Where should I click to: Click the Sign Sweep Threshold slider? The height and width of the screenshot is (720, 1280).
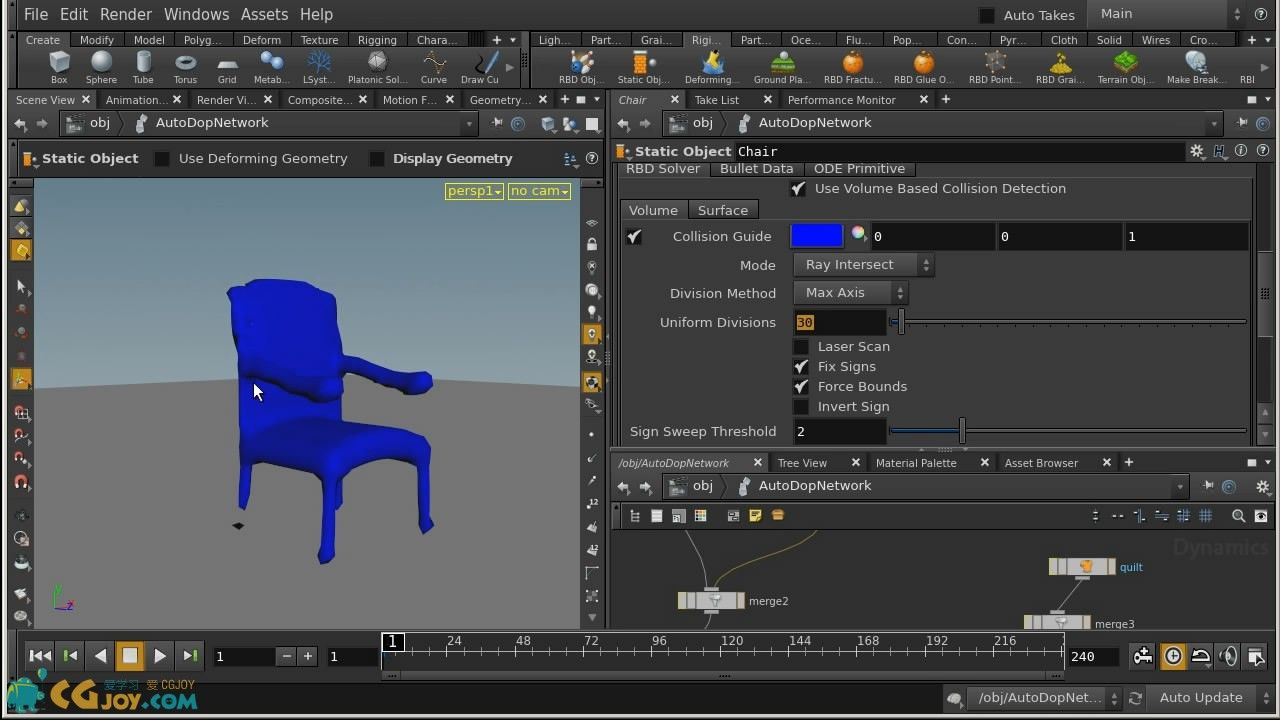point(1068,431)
